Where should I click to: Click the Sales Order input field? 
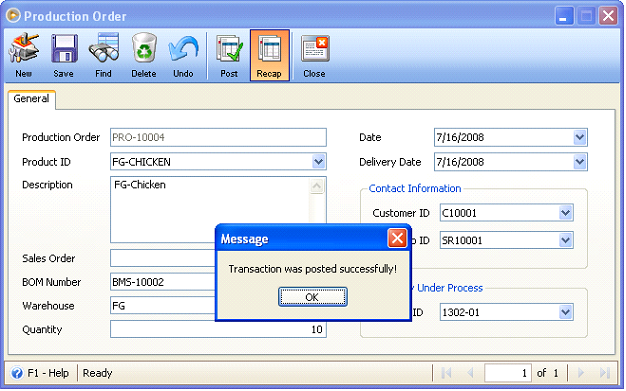coord(163,258)
